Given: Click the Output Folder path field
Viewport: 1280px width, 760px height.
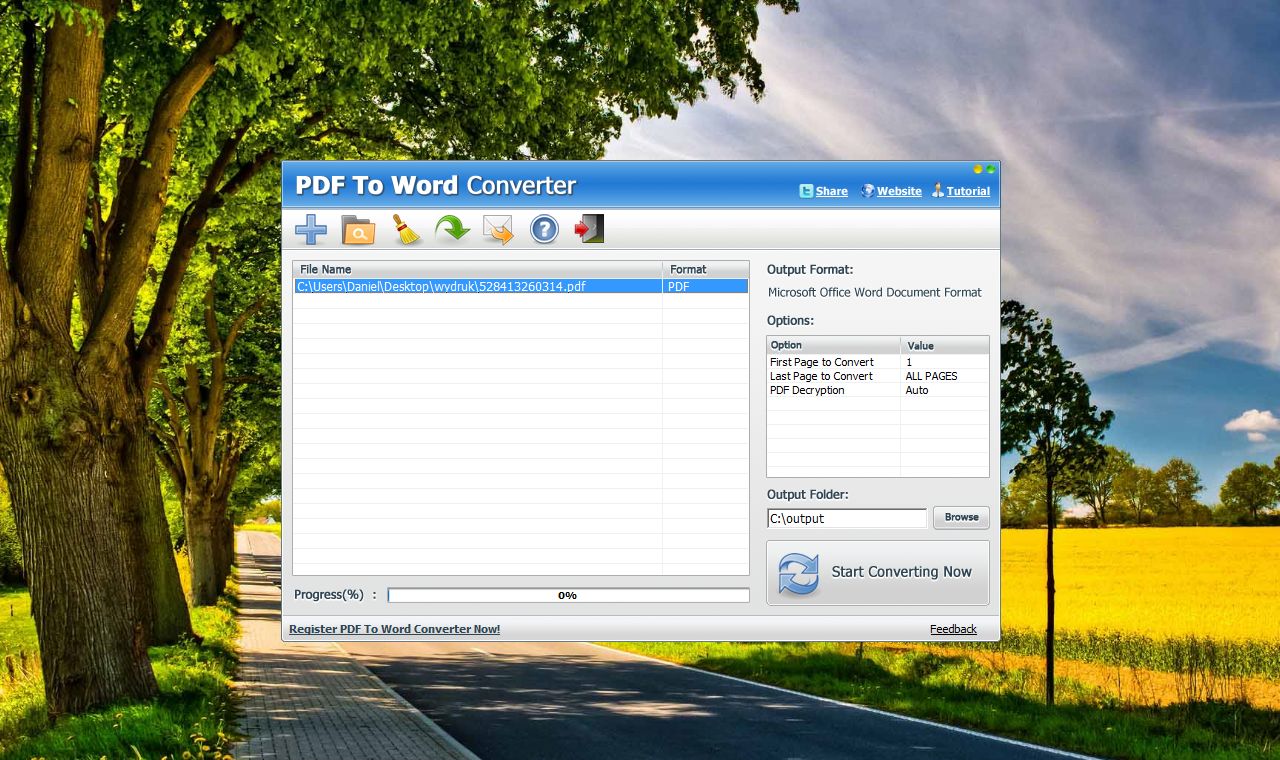Looking at the screenshot, I should coord(847,518).
